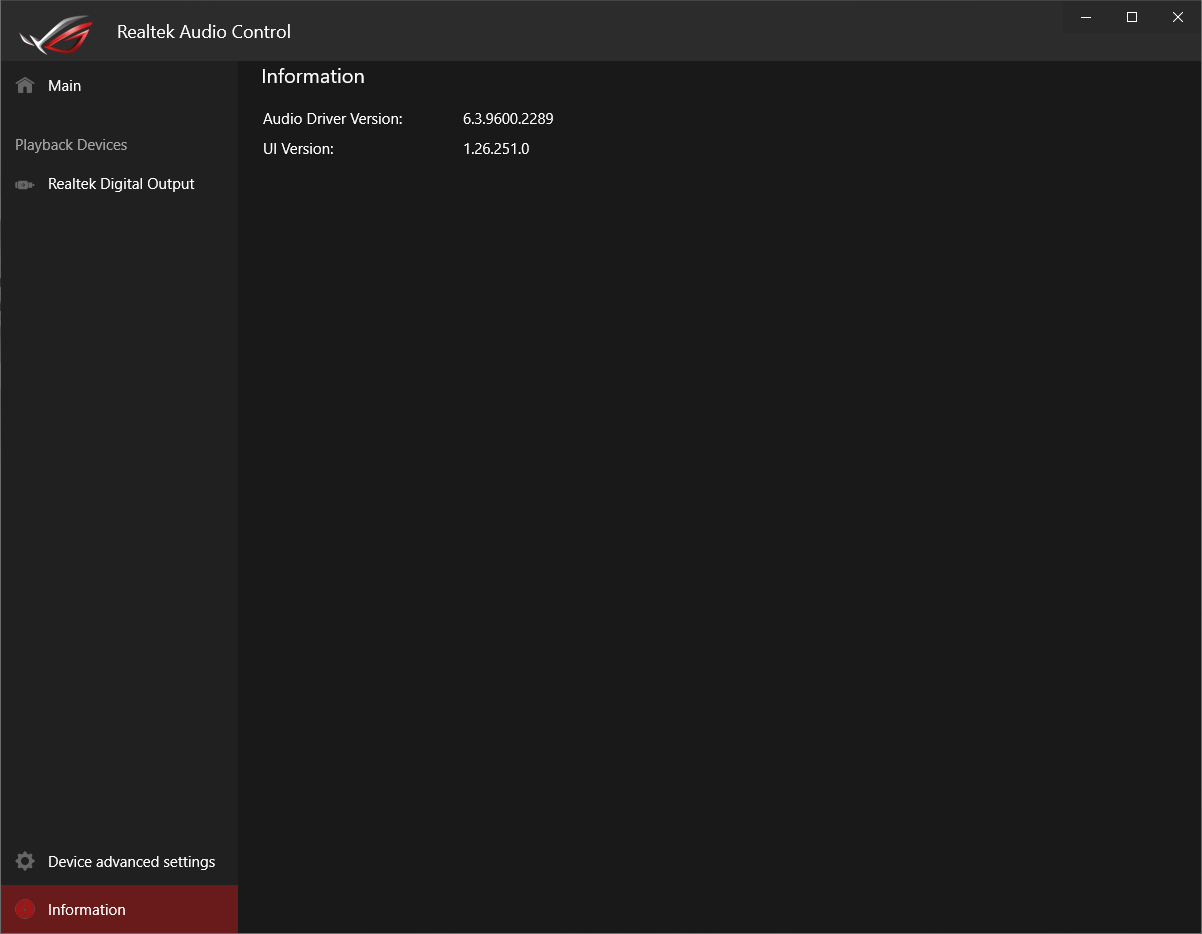Click the UI Version label
This screenshot has height=934, width=1202.
pos(298,149)
